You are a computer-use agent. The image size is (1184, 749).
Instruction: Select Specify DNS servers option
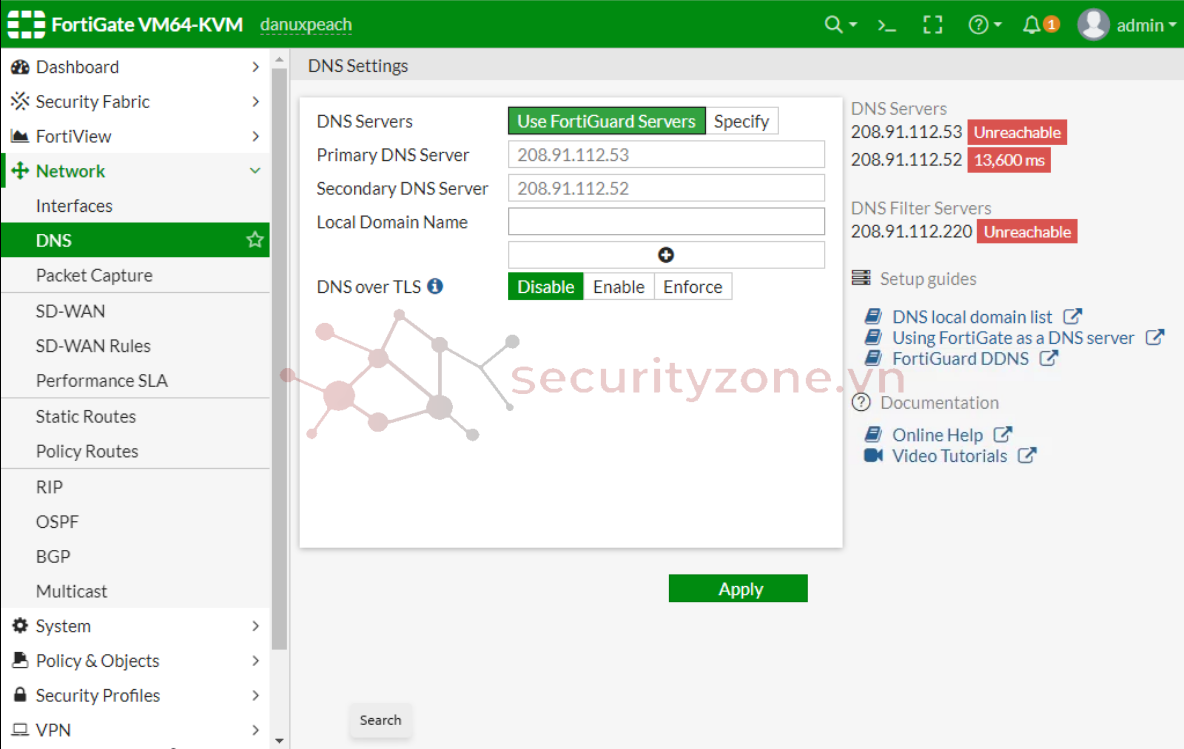tap(742, 121)
